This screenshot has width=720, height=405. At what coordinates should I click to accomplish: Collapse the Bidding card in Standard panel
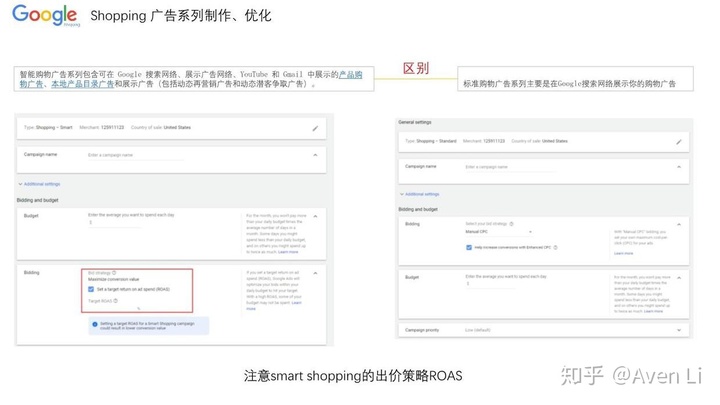(679, 225)
